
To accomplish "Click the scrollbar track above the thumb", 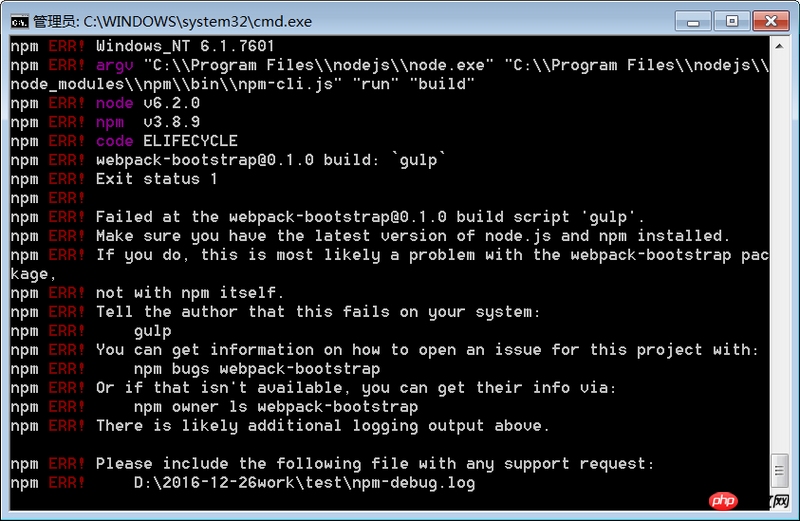I will coord(779,254).
